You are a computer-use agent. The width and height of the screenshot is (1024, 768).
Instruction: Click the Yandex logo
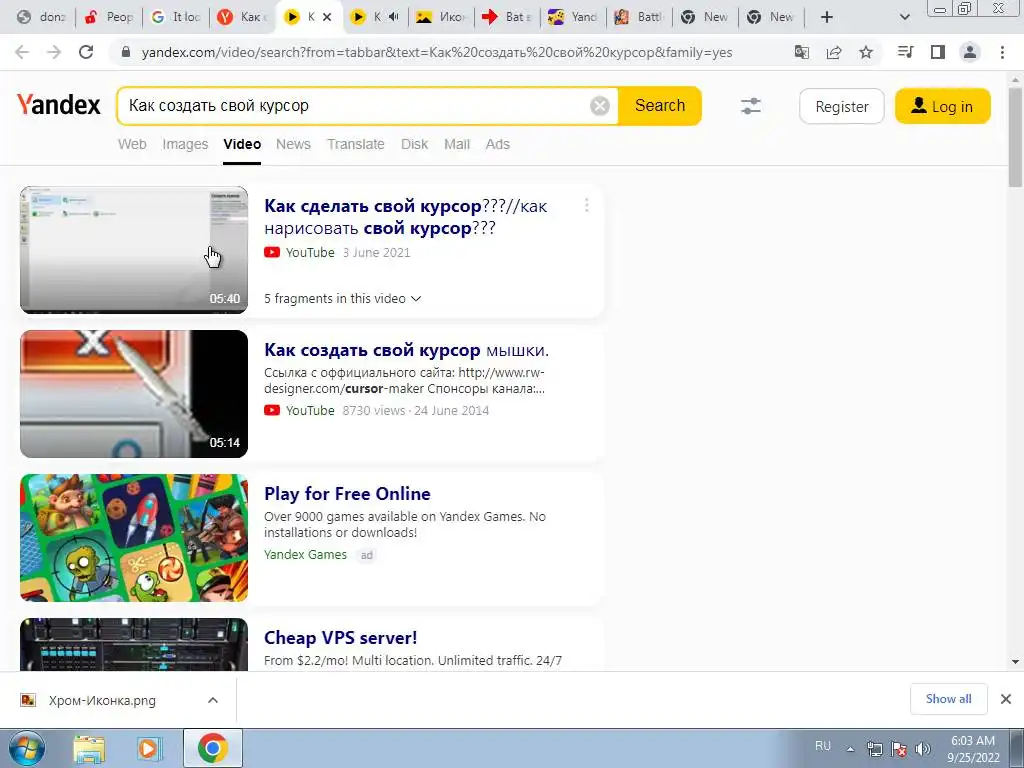[x=59, y=104]
